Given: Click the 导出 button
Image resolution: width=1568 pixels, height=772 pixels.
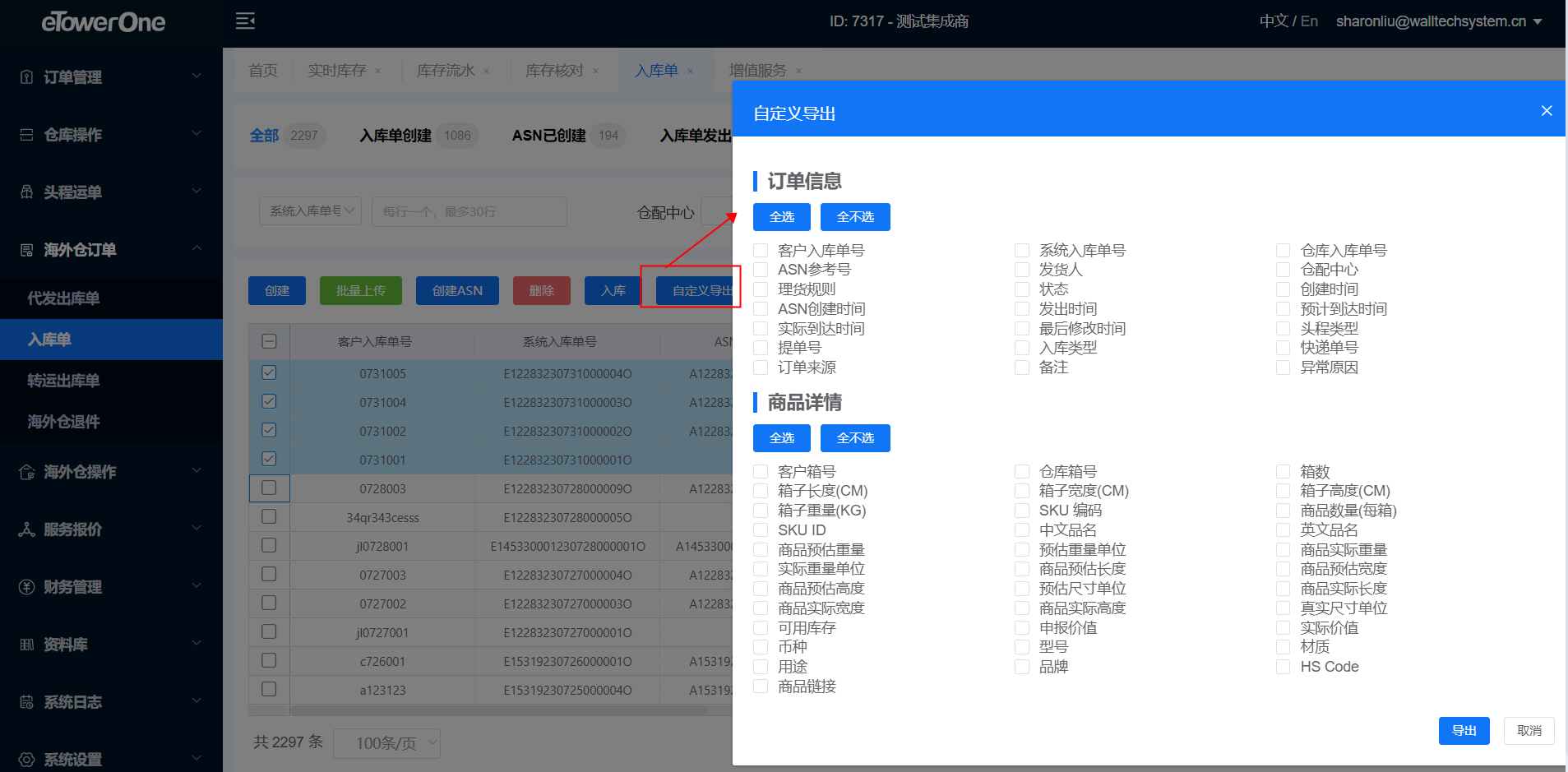Looking at the screenshot, I should (1464, 731).
